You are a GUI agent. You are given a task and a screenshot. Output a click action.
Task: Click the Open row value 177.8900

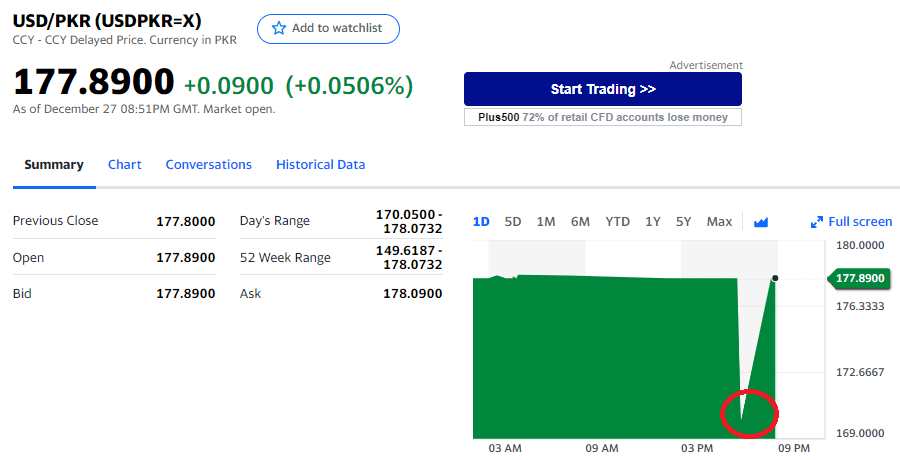click(x=185, y=257)
